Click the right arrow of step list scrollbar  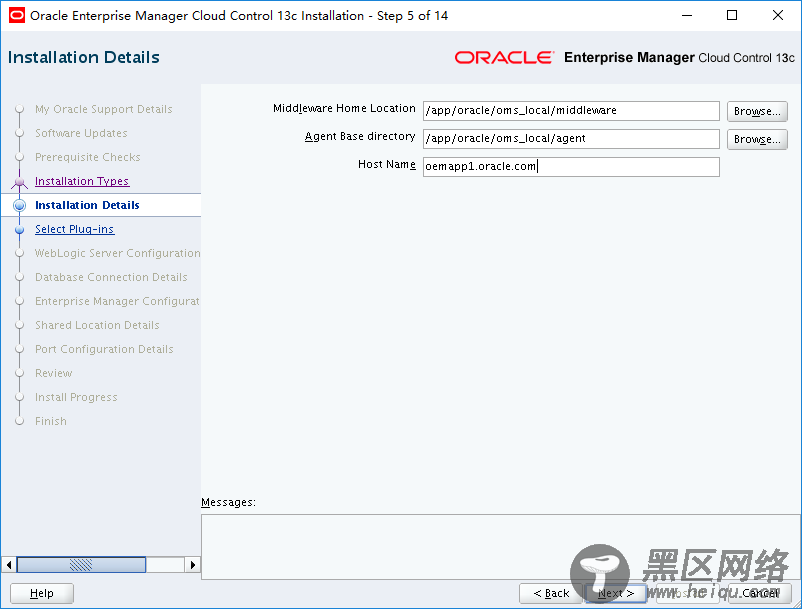click(x=192, y=565)
